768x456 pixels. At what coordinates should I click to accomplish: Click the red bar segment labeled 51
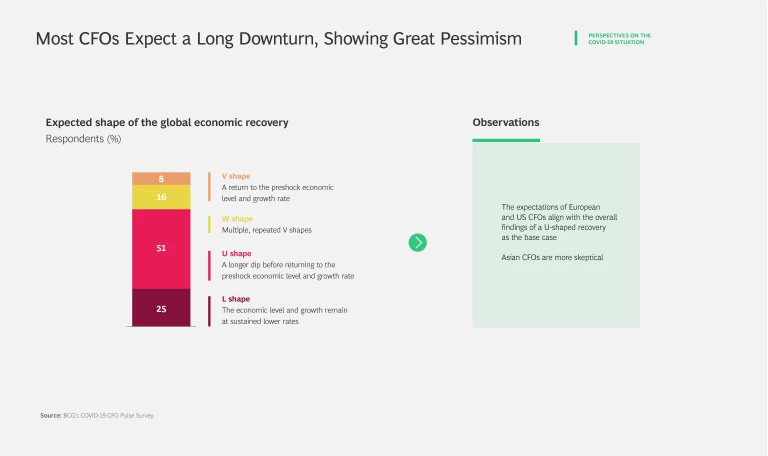coord(161,248)
